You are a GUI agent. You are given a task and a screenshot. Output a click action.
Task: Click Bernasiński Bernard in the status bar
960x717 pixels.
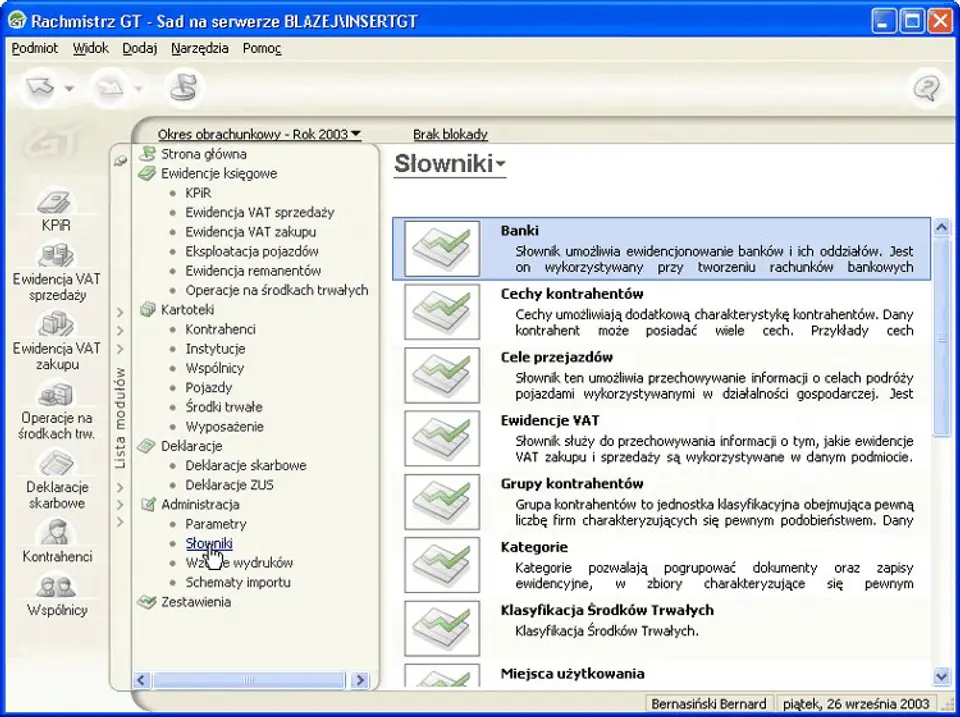point(708,704)
